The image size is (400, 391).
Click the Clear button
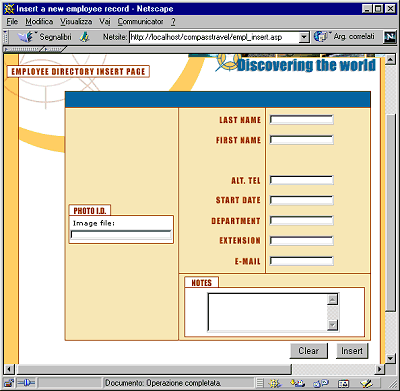click(309, 351)
